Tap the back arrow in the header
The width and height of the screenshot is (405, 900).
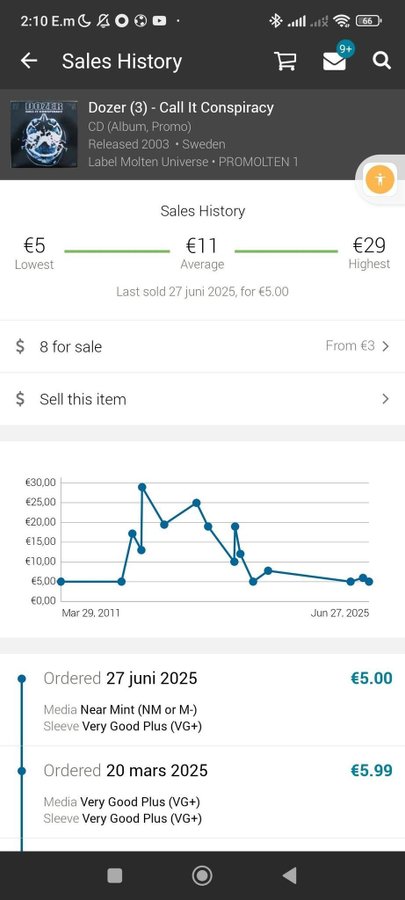point(29,61)
